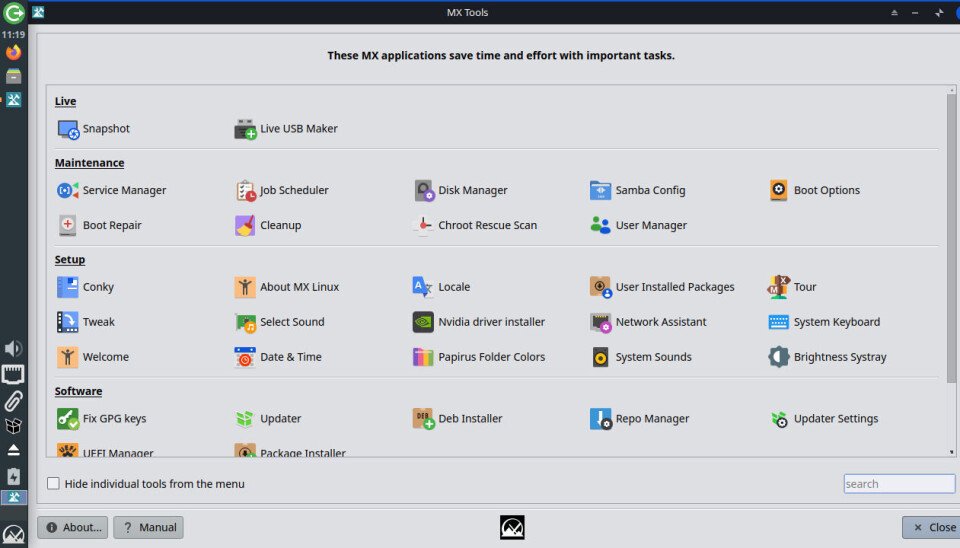
Task: Open Network Assistant
Action: (x=648, y=322)
